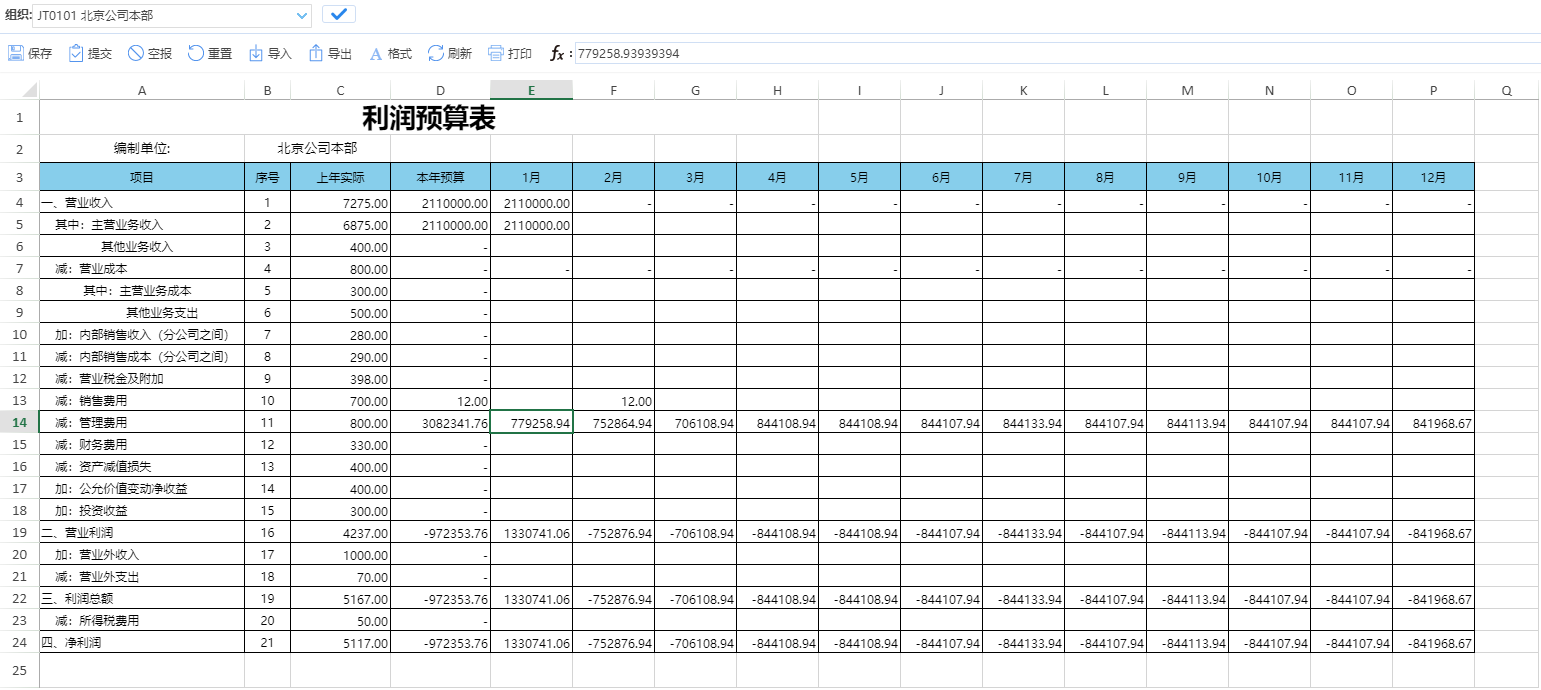Click the 刷新 (Refresh) toolbar icon
Image resolution: width=1541 pixels, height=690 pixels.
(x=436, y=54)
